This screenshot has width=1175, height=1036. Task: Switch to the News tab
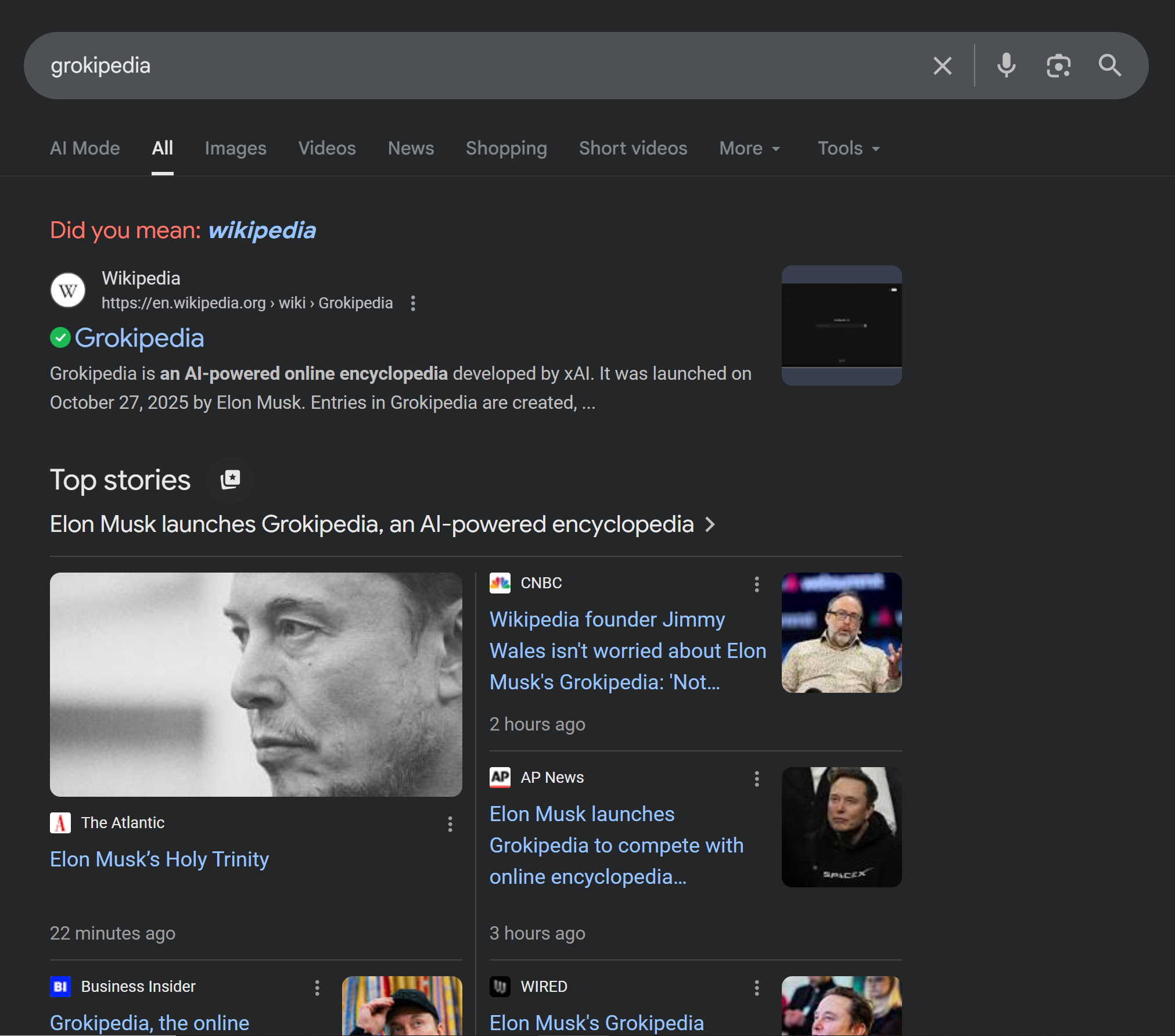pos(411,149)
